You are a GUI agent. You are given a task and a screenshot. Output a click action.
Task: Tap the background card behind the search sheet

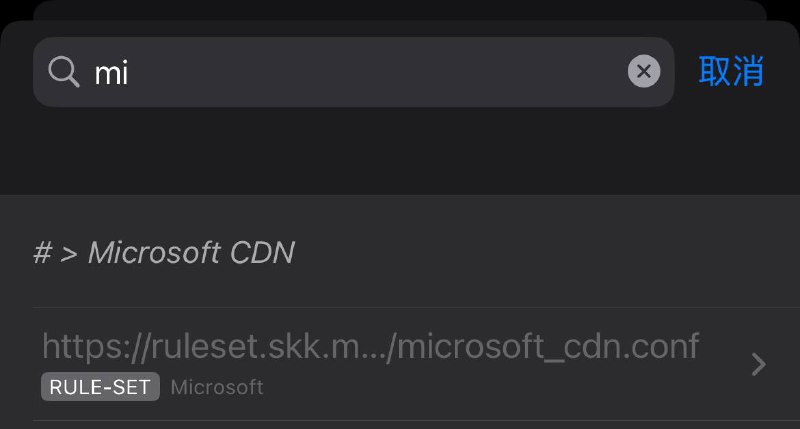pyautogui.click(x=400, y=9)
